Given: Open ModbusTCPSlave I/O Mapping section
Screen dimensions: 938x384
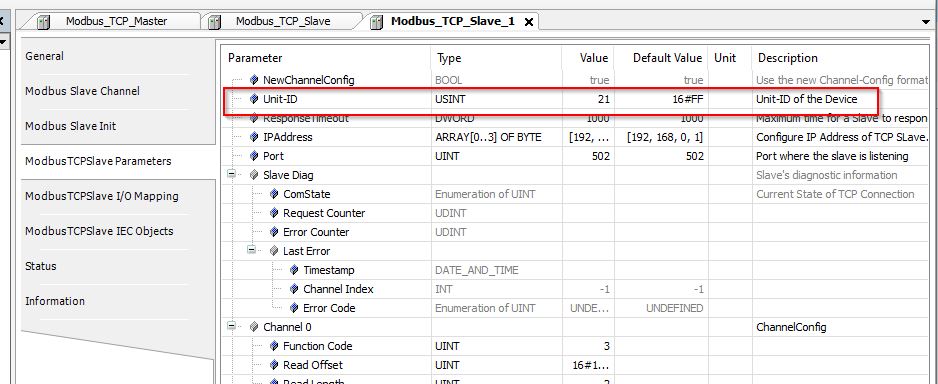Looking at the screenshot, I should click(101, 196).
